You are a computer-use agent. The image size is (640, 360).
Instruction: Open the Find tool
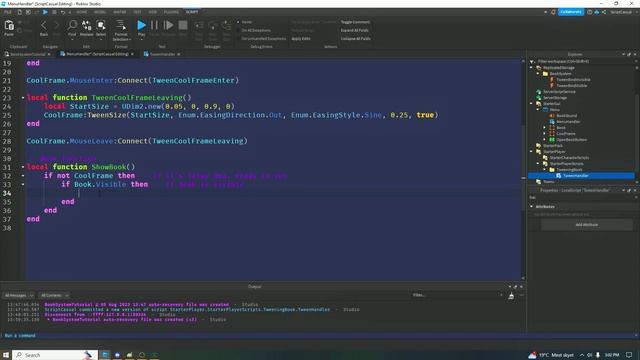pos(72,28)
